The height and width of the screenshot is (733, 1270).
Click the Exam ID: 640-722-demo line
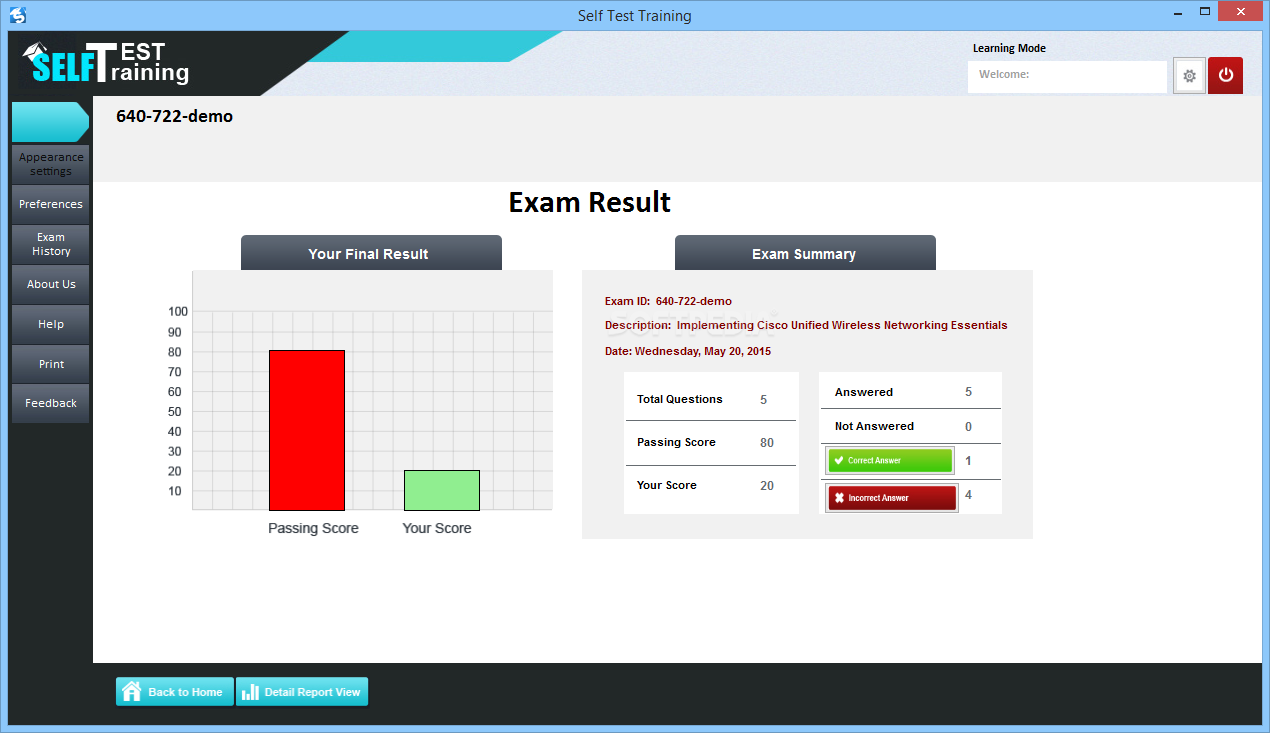668,301
